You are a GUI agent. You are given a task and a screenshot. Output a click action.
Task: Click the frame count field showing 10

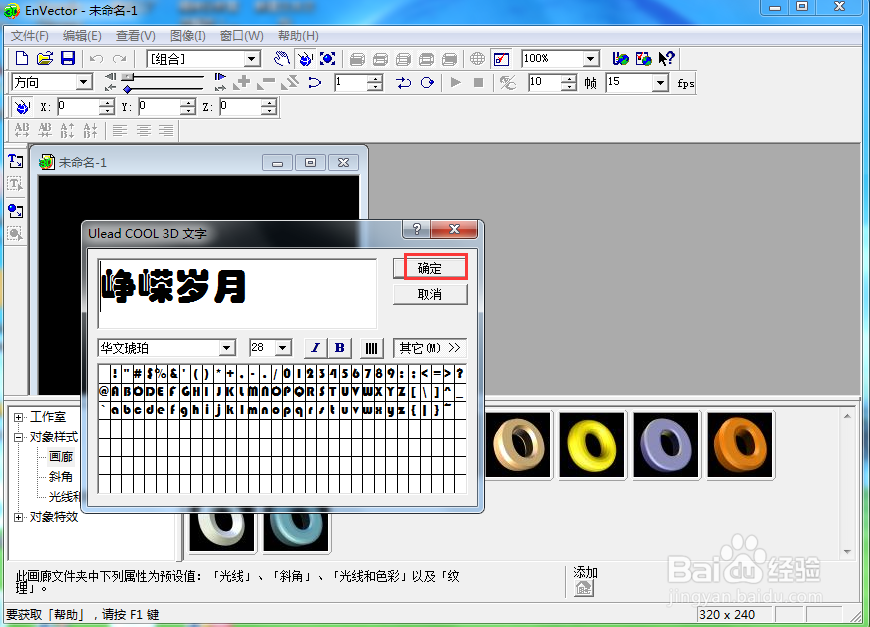[545, 83]
